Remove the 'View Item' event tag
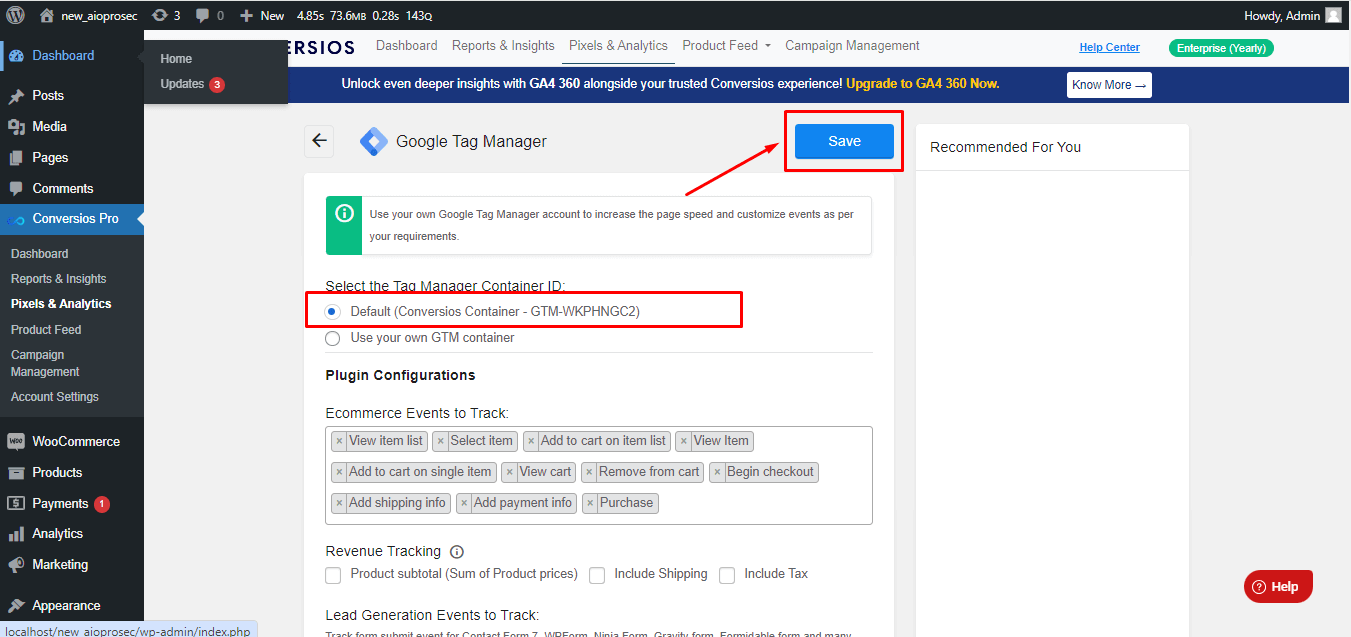 point(684,441)
